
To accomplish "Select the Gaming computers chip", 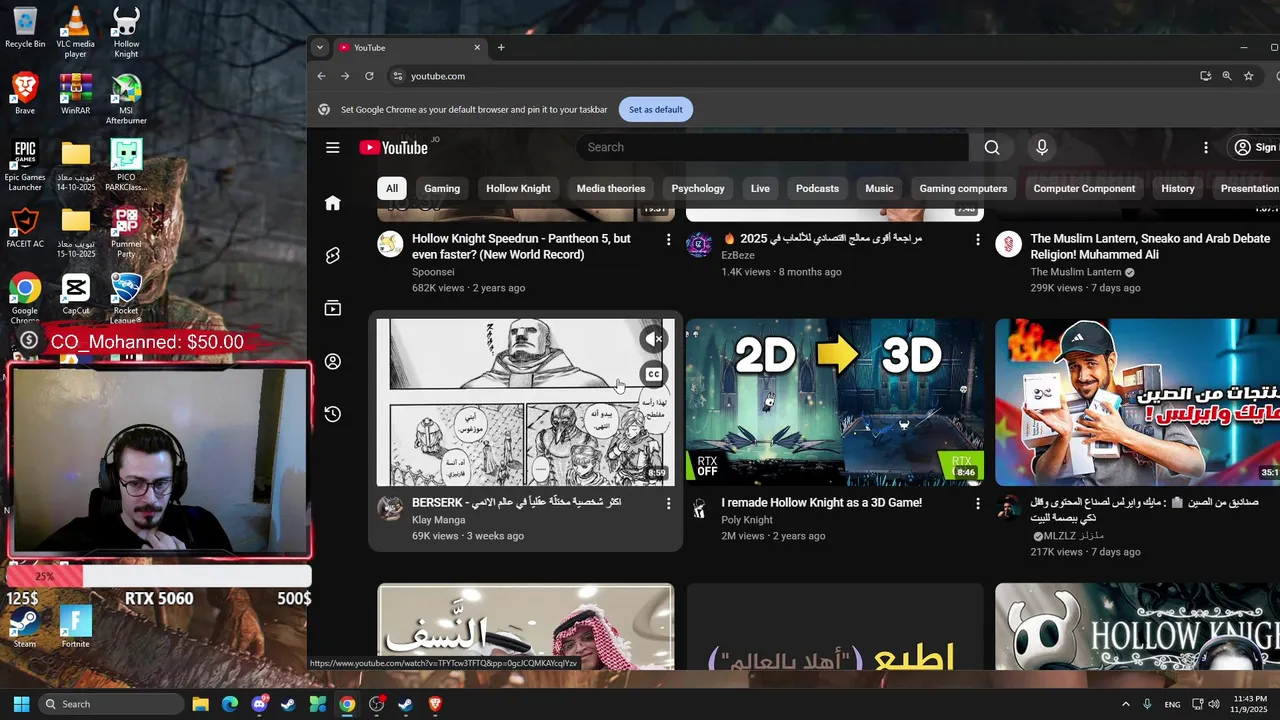I will coord(963,188).
